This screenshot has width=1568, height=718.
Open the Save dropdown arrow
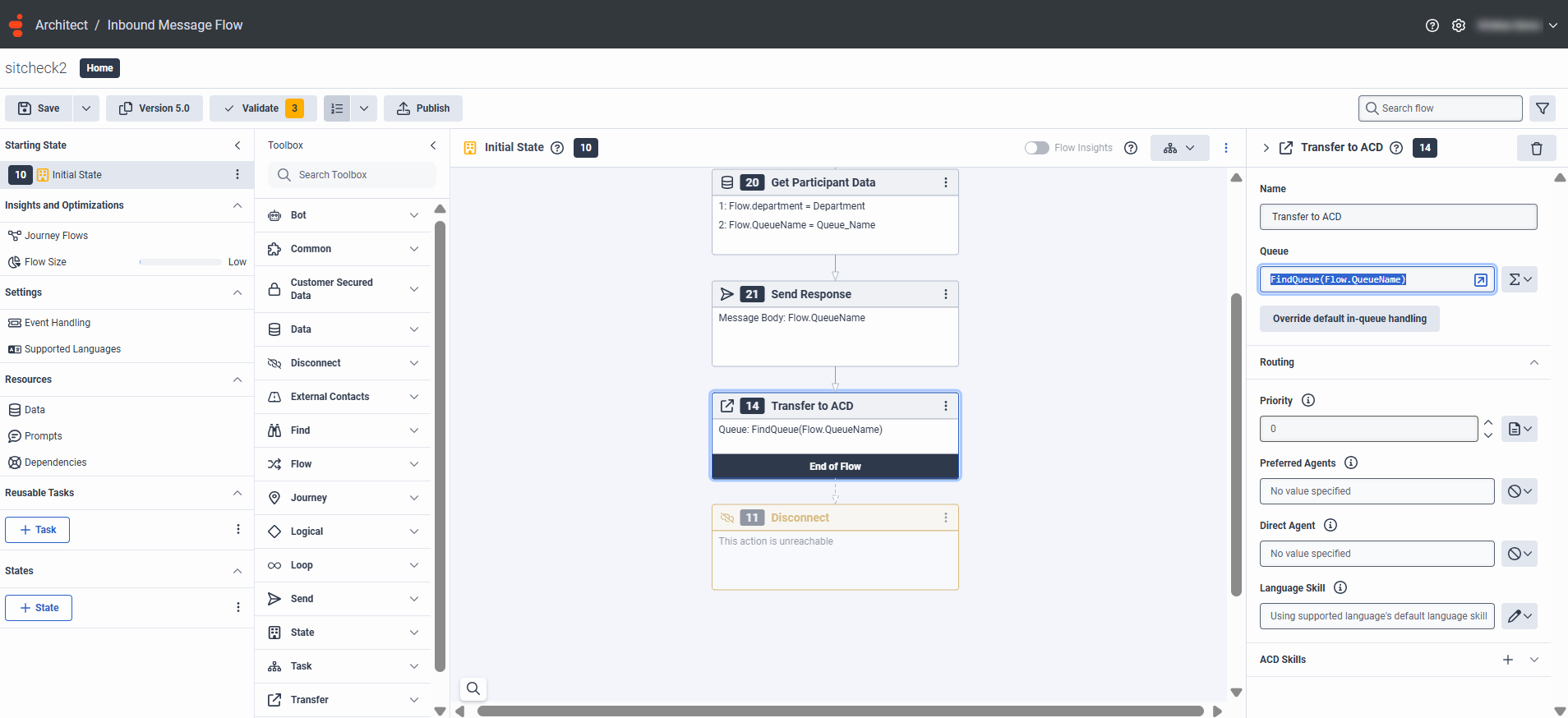point(86,108)
